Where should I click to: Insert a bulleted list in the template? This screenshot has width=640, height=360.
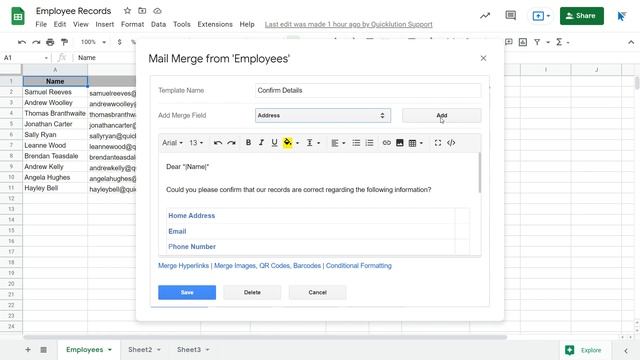coord(356,143)
